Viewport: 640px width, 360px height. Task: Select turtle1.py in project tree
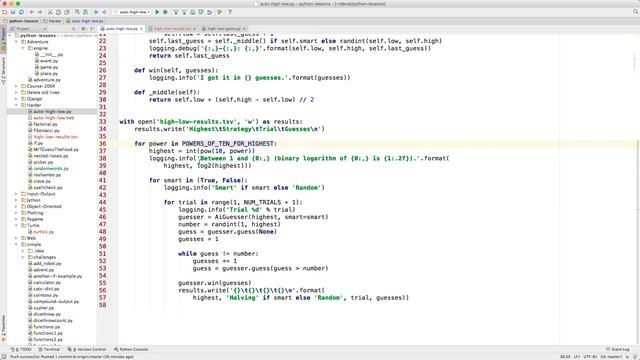pyautogui.click(x=41, y=232)
